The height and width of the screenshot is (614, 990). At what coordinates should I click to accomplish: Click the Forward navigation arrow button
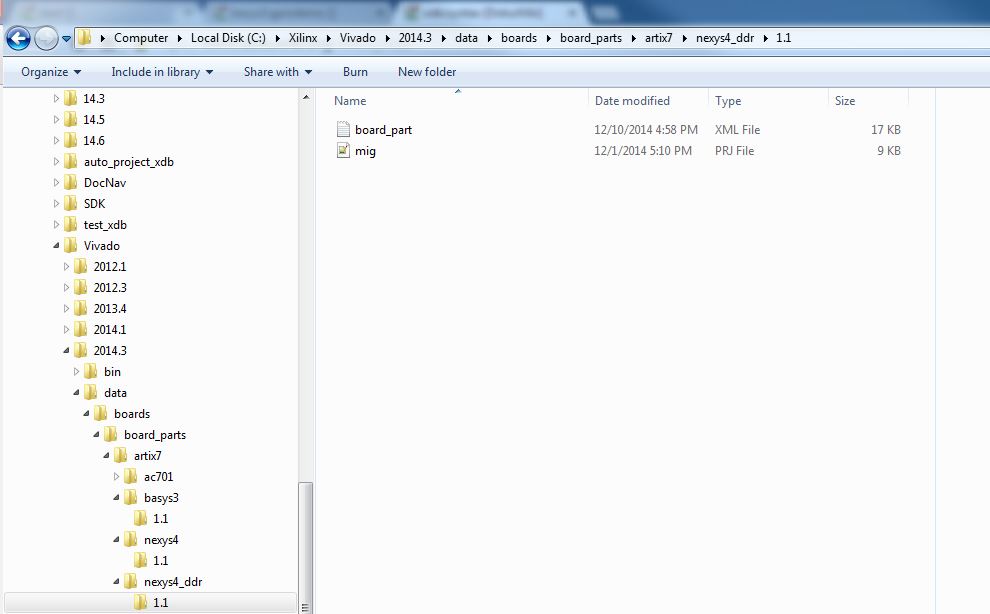click(x=46, y=39)
